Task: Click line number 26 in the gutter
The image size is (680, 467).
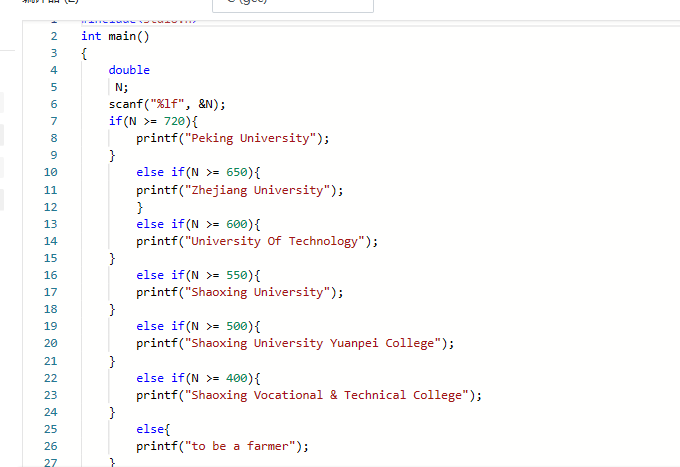Action: pos(50,447)
